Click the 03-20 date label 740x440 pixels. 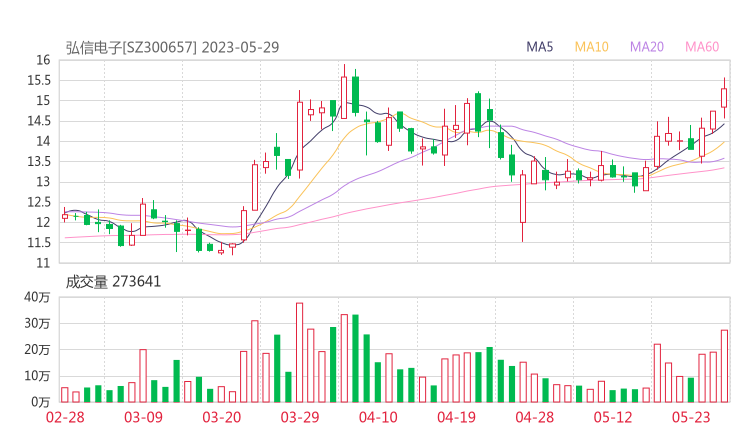(222, 417)
